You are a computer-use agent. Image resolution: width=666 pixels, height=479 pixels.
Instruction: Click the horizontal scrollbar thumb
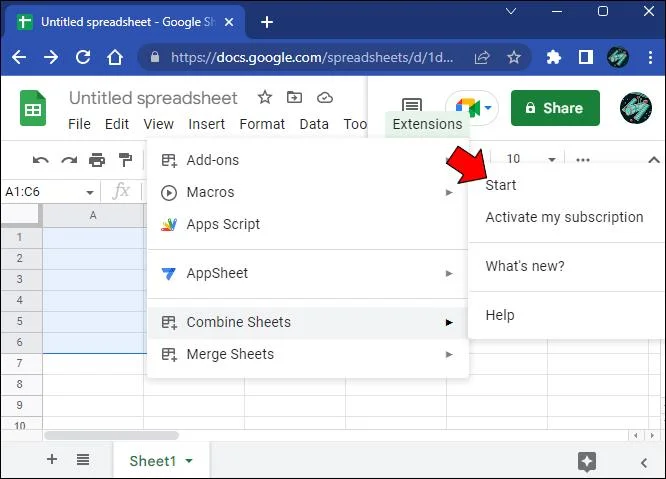pyautogui.click(x=111, y=435)
